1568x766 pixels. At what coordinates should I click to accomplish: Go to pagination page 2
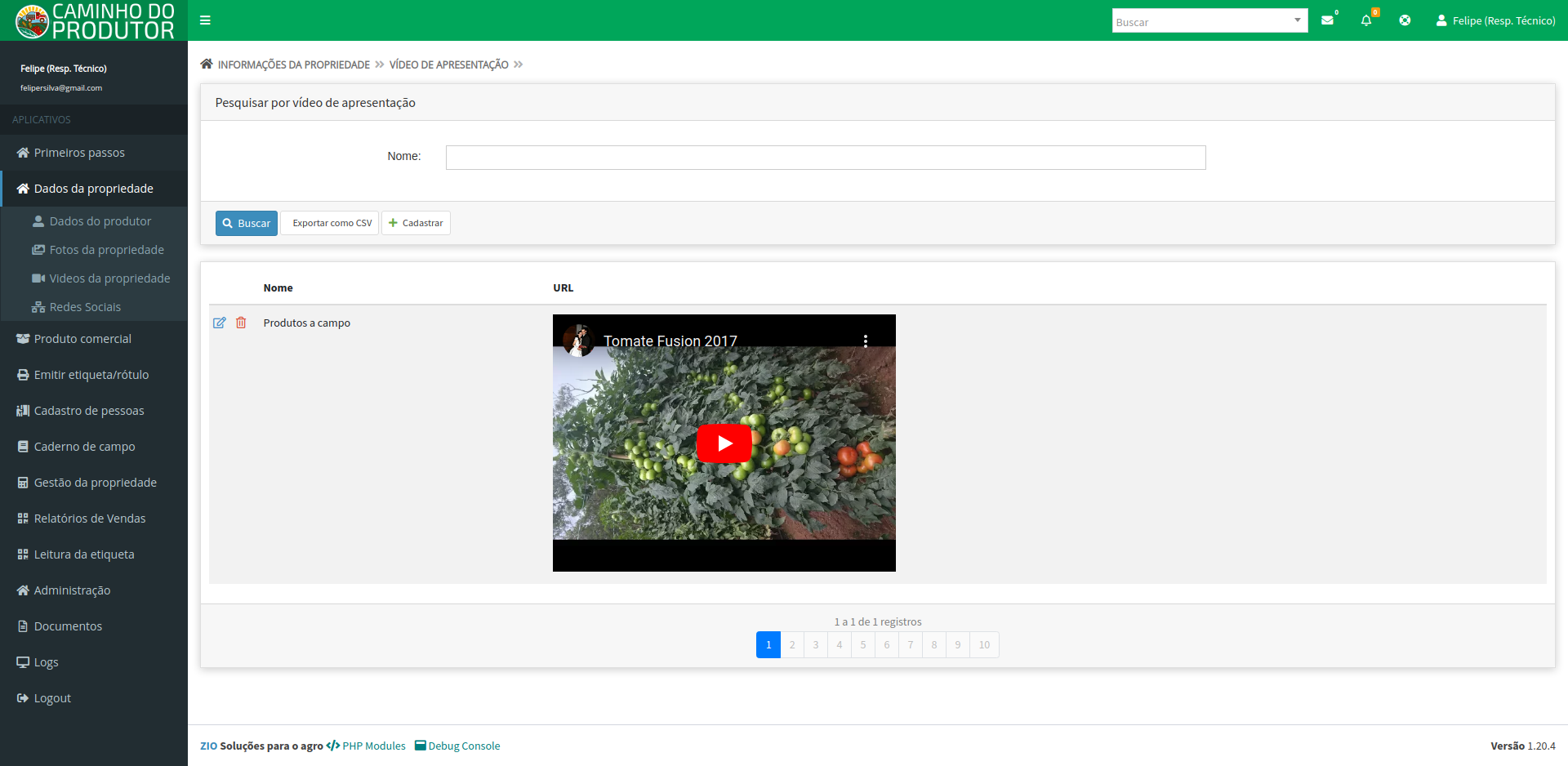pos(791,644)
